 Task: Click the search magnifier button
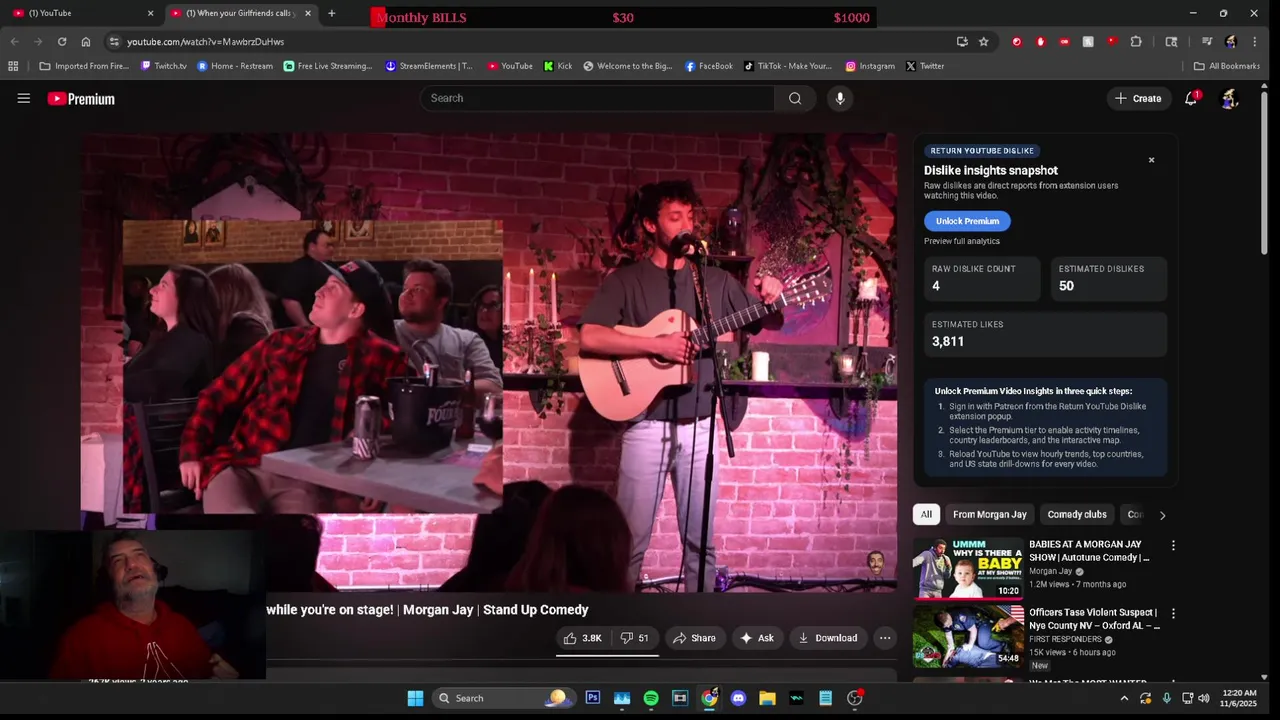point(795,98)
